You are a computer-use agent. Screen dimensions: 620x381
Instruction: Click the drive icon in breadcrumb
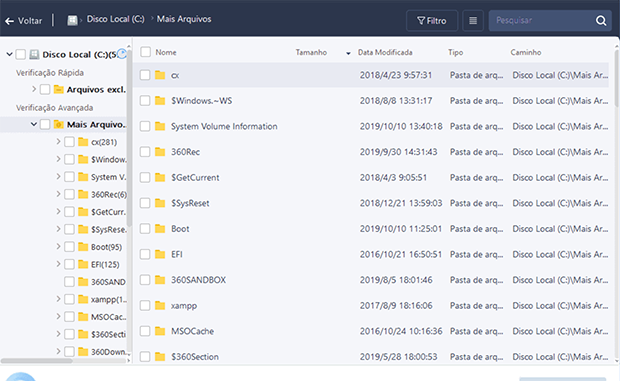[x=72, y=20]
